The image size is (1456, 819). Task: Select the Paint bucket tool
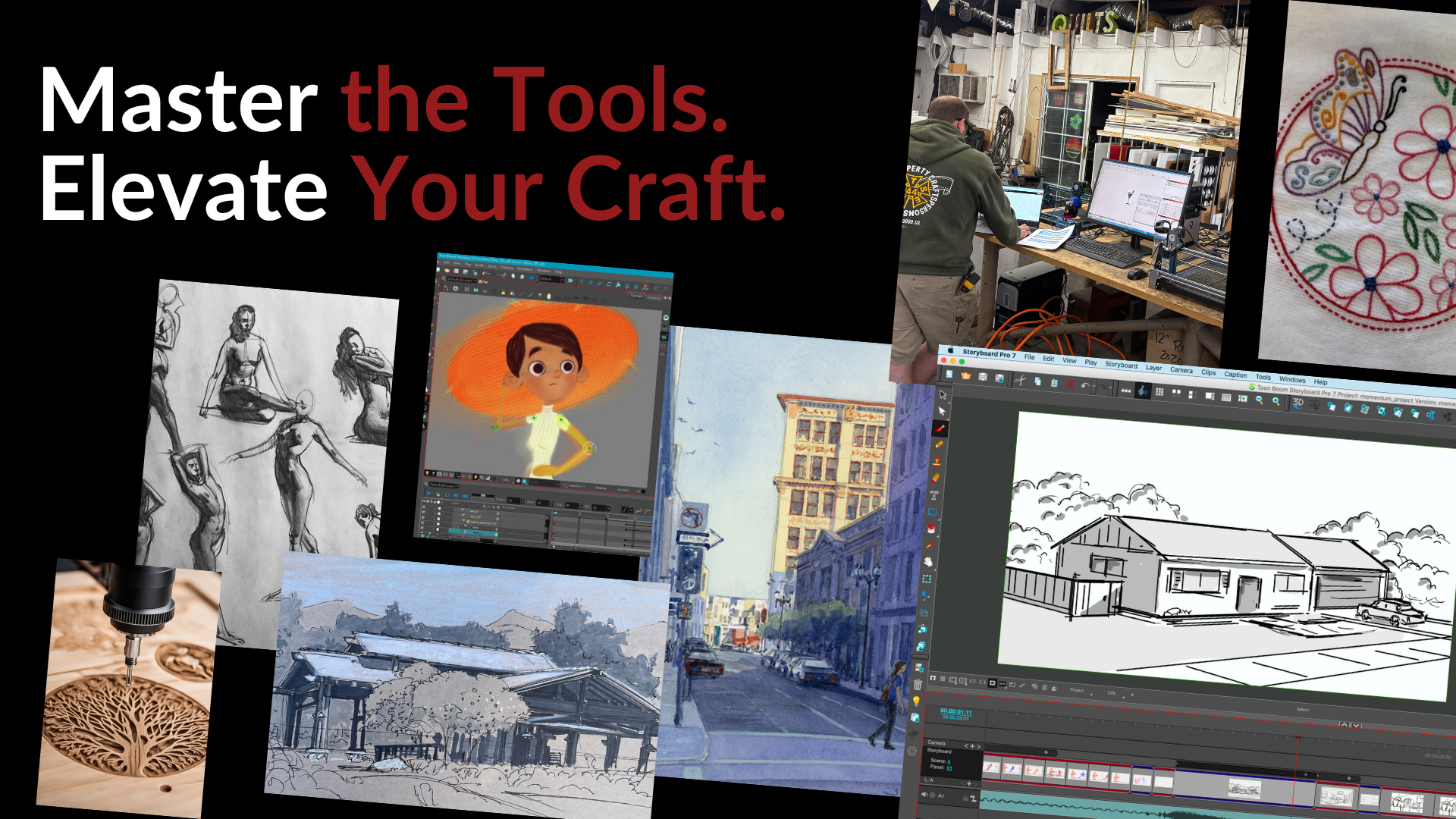(x=931, y=529)
